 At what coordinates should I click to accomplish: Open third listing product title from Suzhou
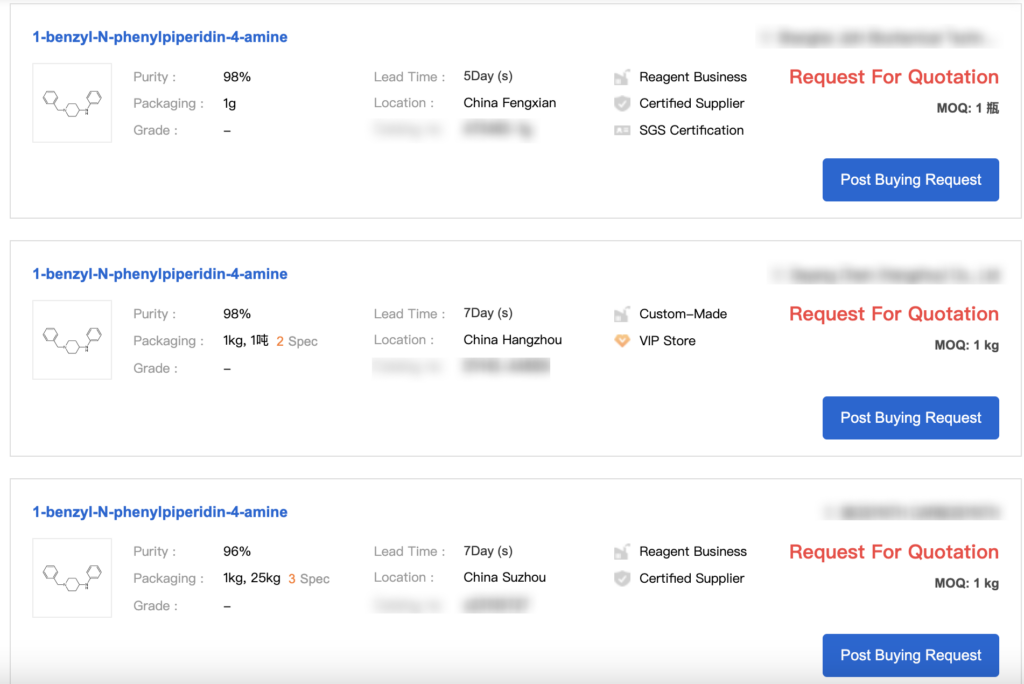(x=160, y=512)
